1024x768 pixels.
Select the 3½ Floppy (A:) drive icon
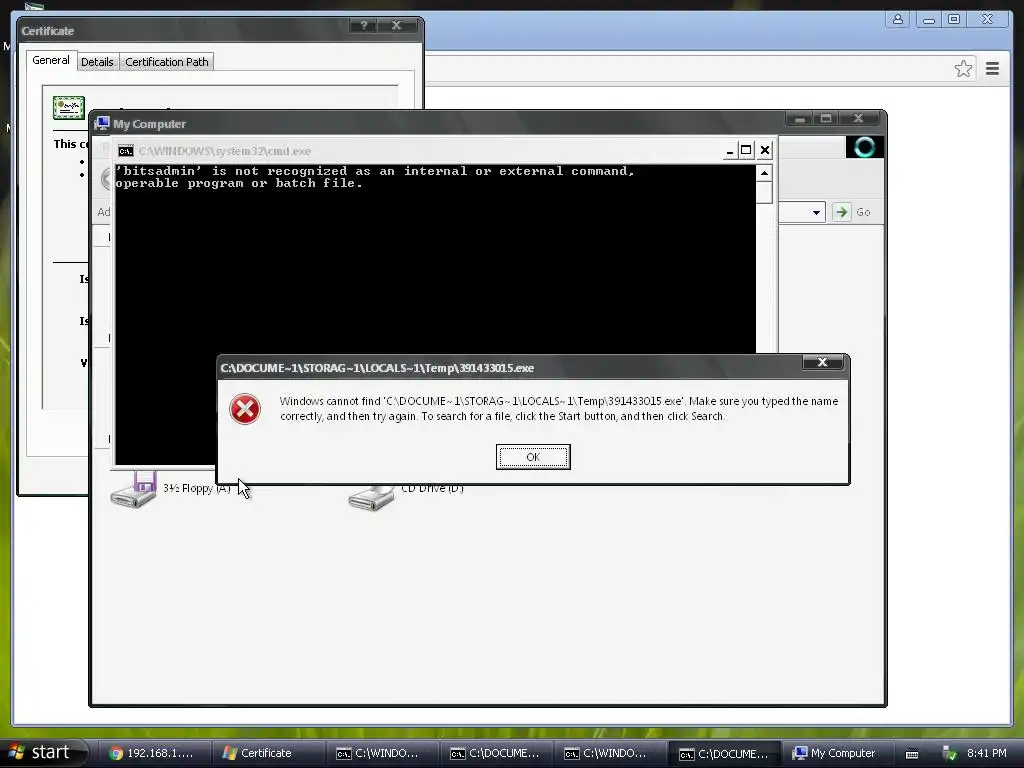(x=134, y=490)
